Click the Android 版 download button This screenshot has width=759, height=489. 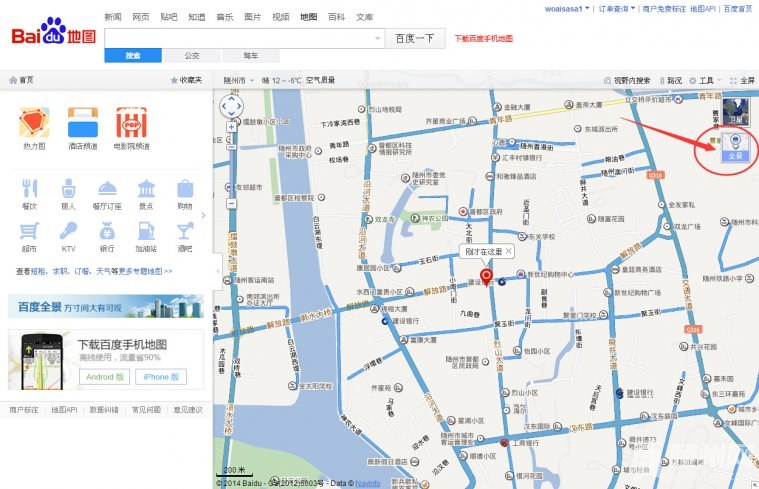[105, 377]
